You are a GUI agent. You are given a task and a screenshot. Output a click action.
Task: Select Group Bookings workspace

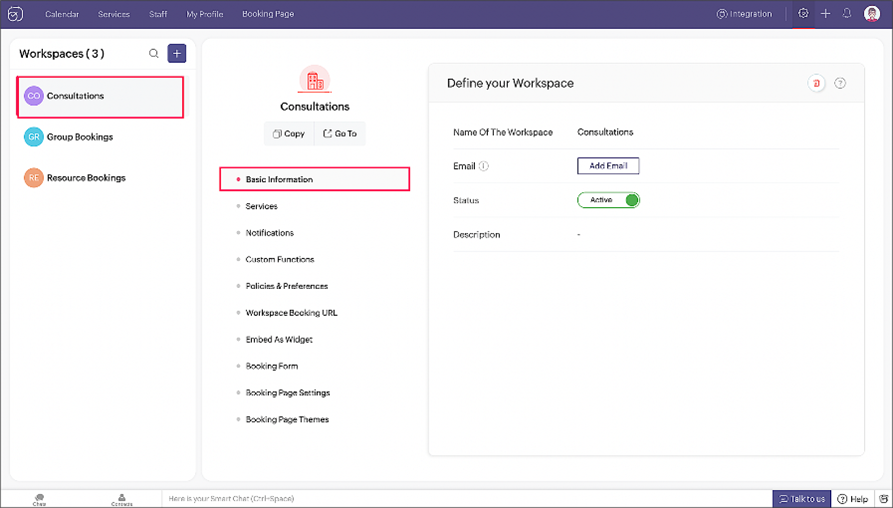click(80, 137)
